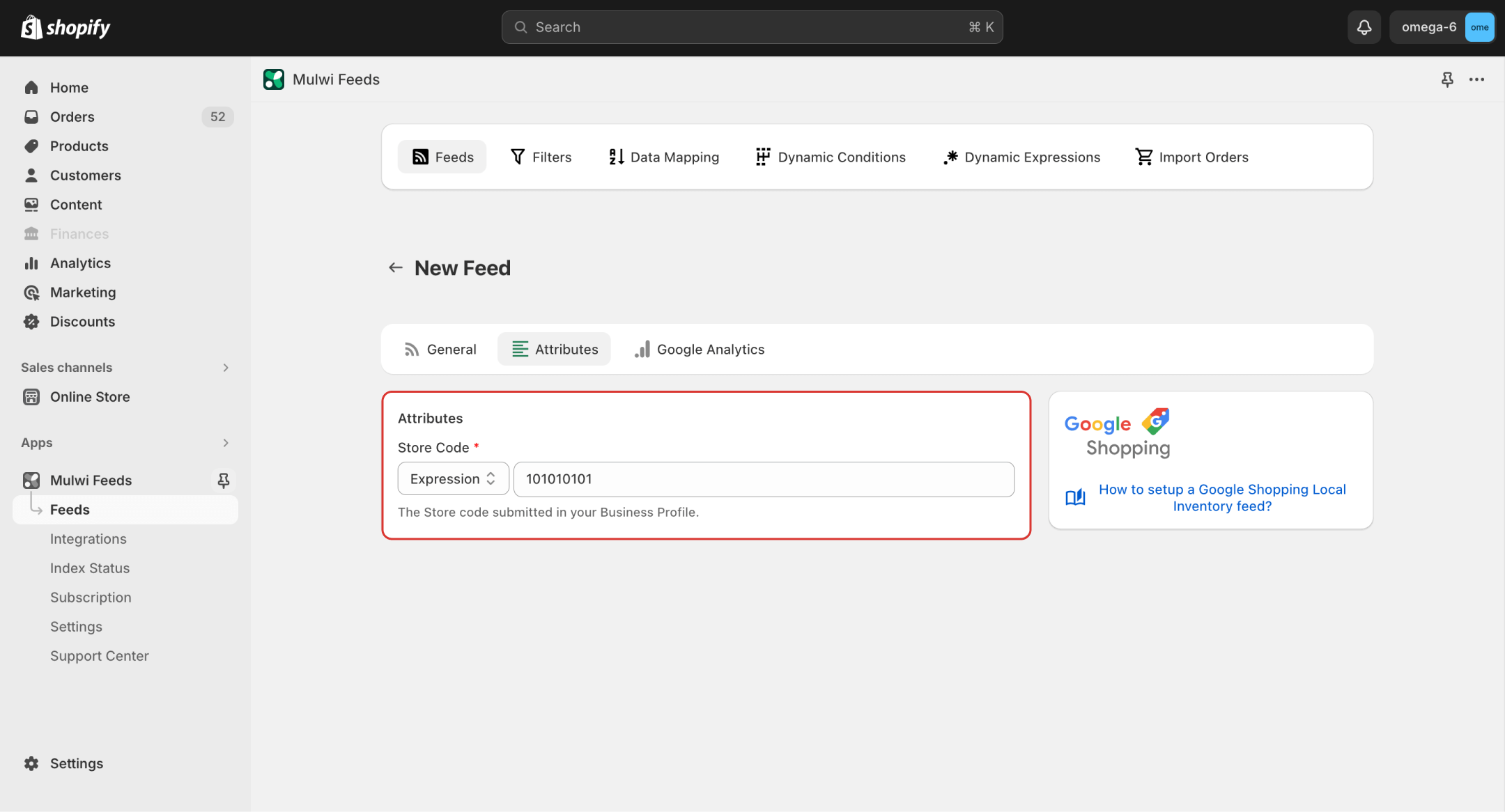Click the Orders inbox icon

coord(31,117)
